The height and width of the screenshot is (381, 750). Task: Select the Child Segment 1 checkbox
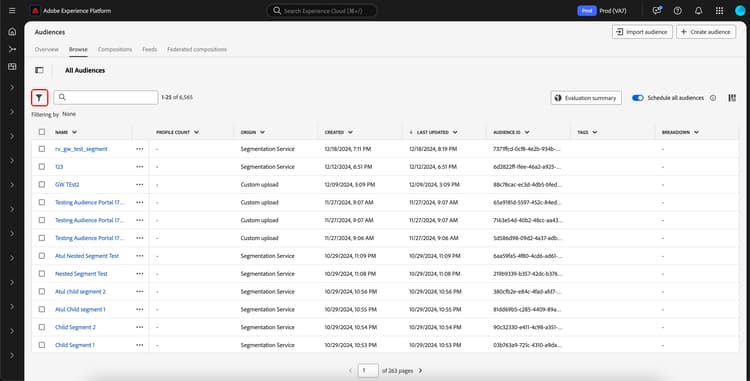pyautogui.click(x=42, y=345)
